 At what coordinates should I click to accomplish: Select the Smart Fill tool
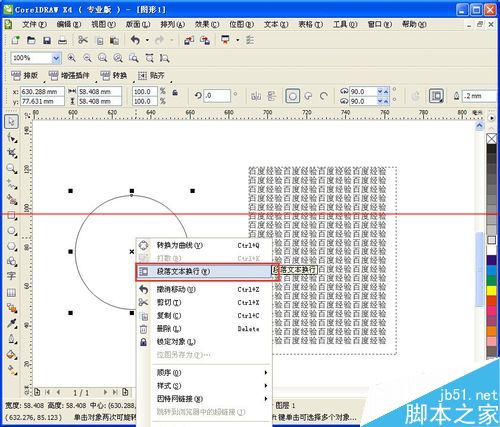point(12,200)
